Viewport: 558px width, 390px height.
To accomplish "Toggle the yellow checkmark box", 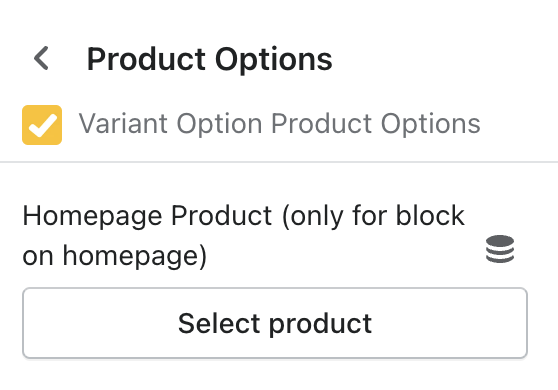I will point(42,125).
